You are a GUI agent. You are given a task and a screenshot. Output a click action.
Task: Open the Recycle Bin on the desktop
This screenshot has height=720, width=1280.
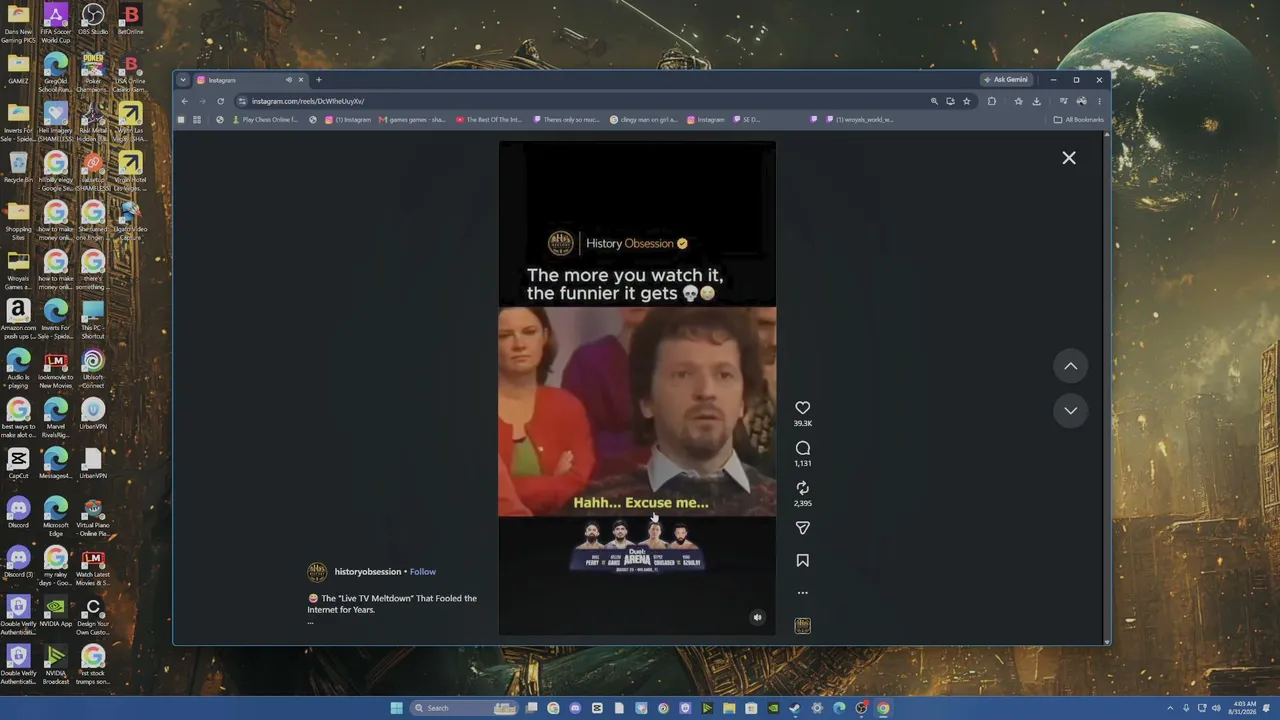pyautogui.click(x=18, y=167)
